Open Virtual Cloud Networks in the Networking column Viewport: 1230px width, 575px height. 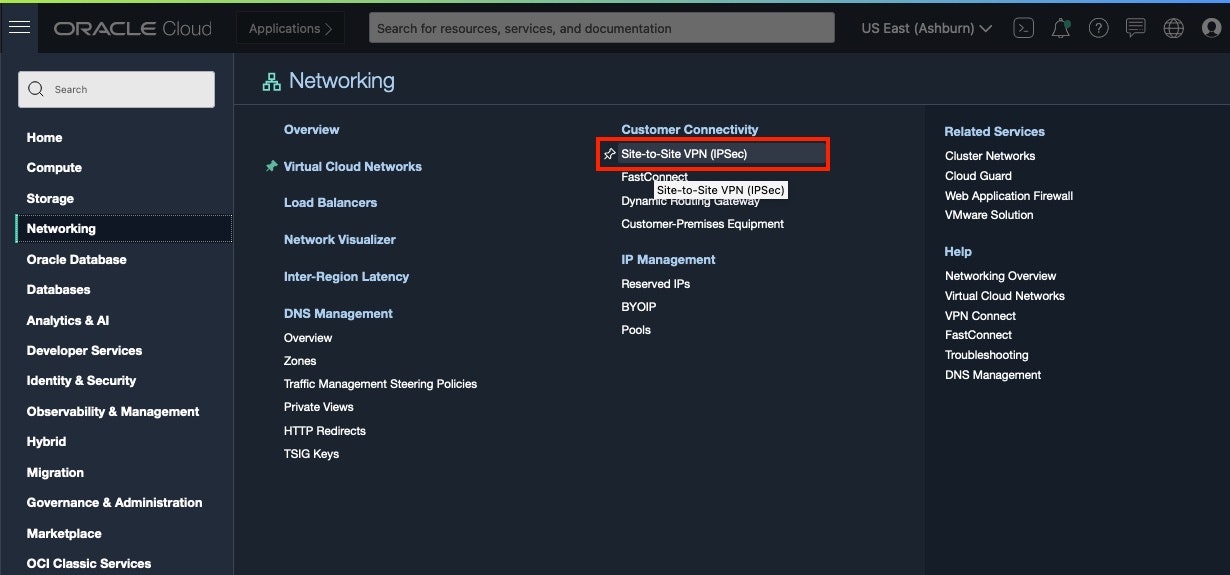(x=353, y=167)
